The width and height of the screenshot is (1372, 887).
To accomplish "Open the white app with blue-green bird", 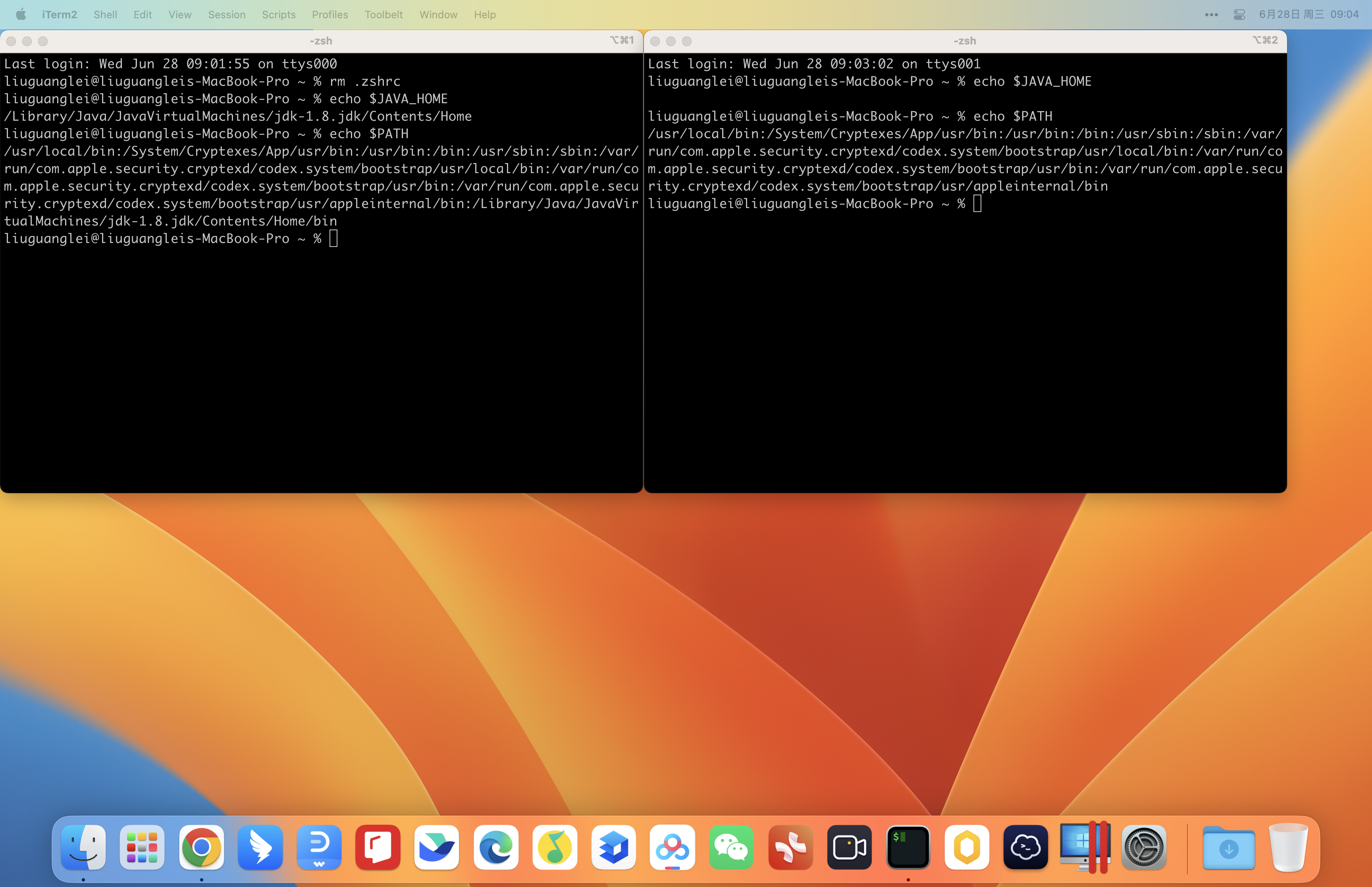I will (x=436, y=847).
